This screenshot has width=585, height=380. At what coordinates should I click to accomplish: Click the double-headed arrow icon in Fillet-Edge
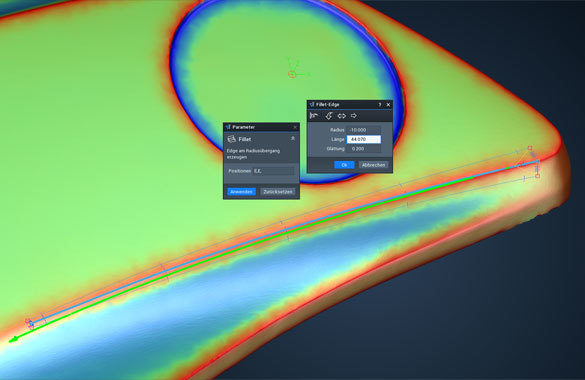click(341, 116)
